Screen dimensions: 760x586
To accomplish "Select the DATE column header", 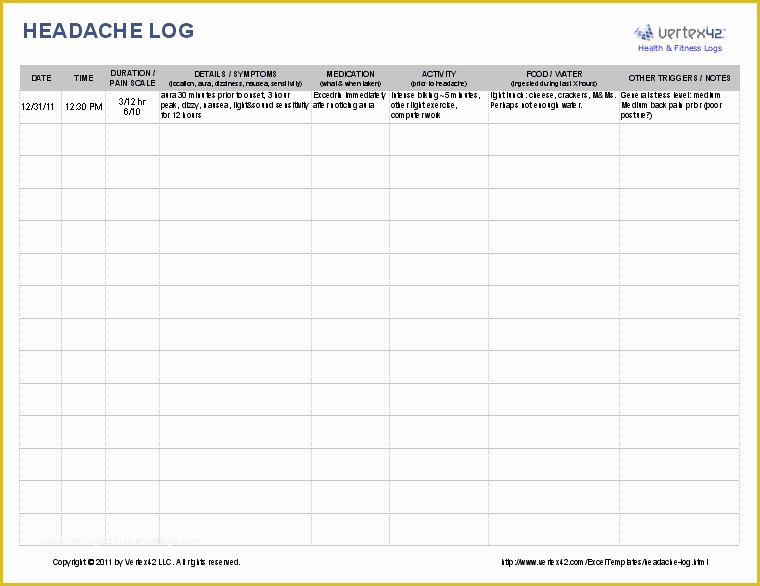I will pyautogui.click(x=41, y=78).
